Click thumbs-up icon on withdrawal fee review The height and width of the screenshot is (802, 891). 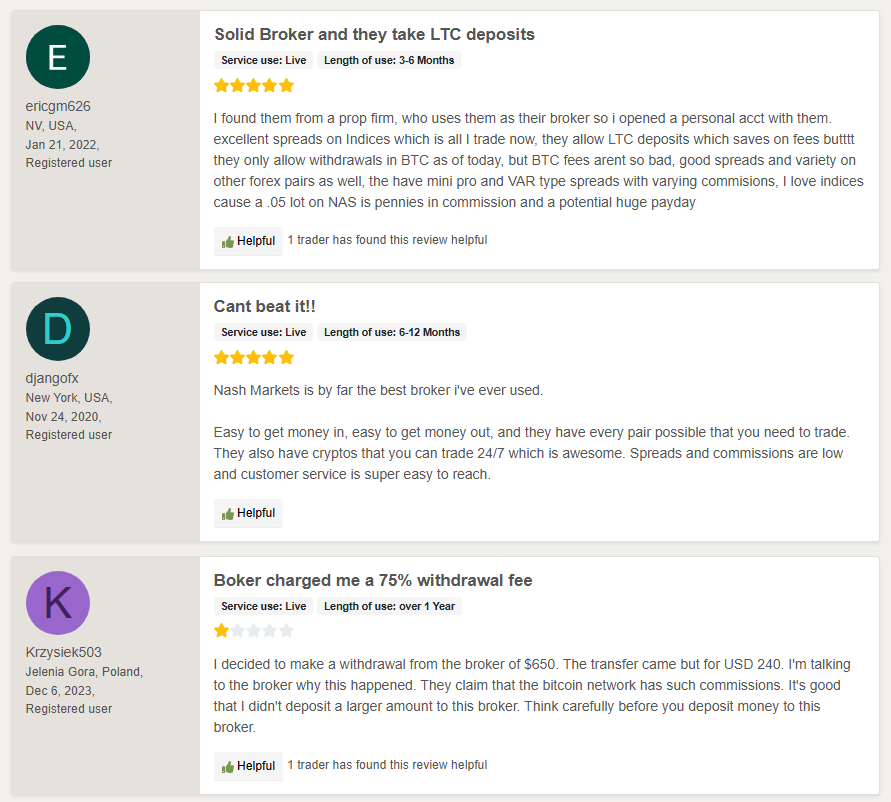(x=228, y=767)
